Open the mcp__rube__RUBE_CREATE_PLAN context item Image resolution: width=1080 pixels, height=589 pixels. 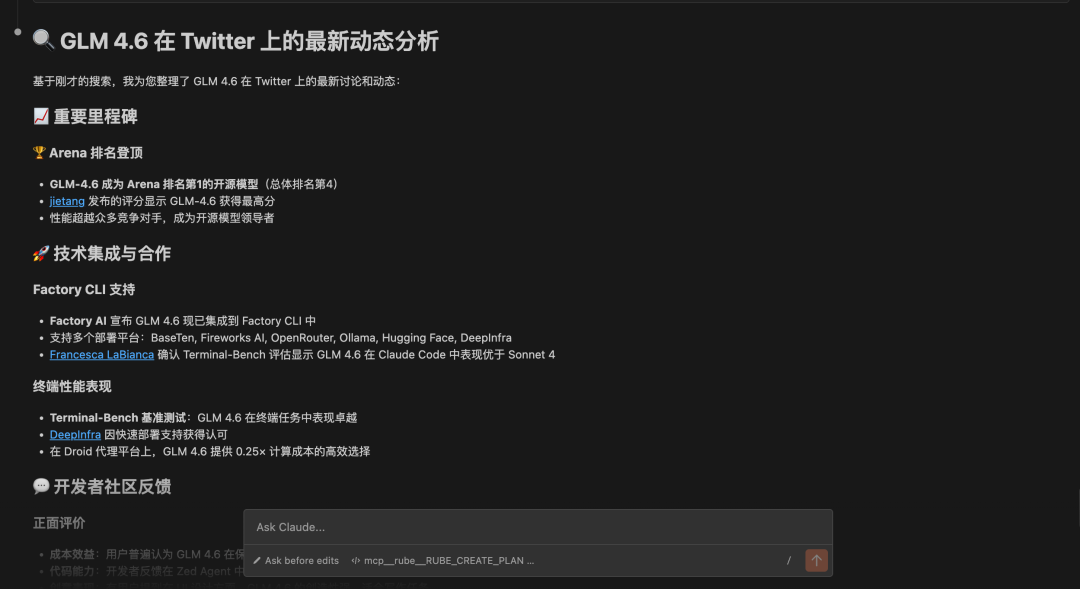coord(443,561)
